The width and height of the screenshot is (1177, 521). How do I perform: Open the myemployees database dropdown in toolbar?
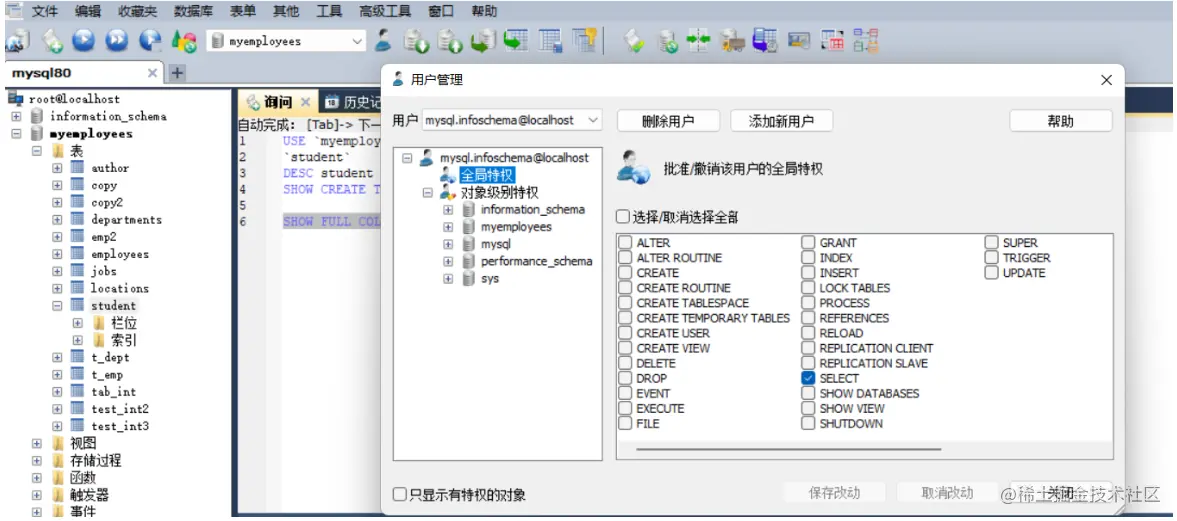pos(286,41)
